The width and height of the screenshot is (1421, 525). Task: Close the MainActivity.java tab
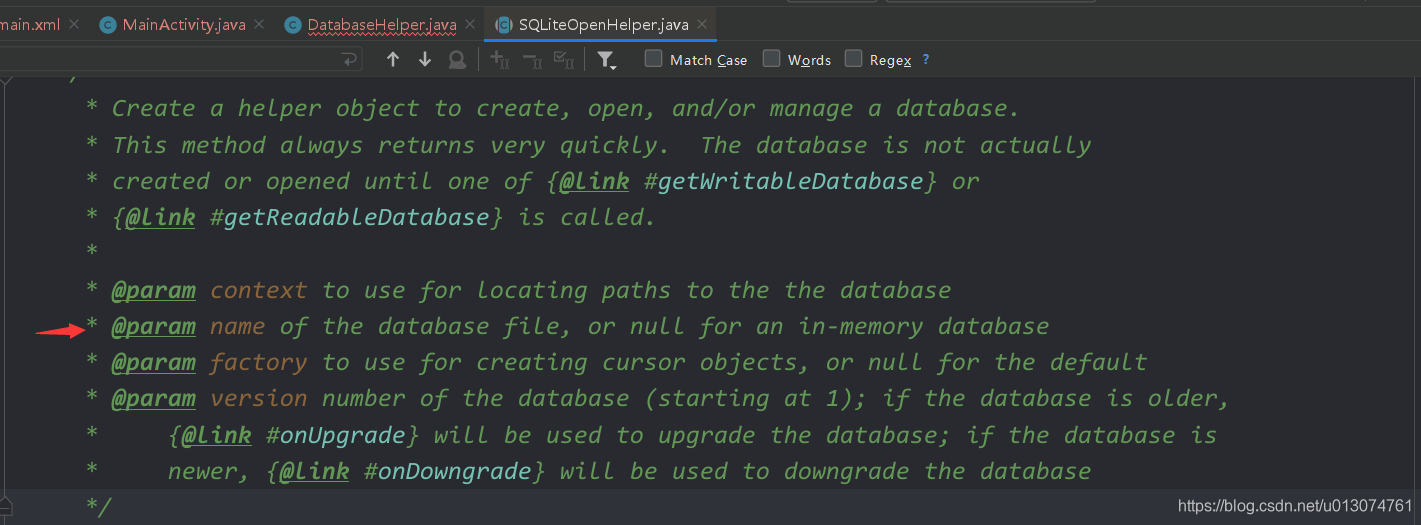click(259, 25)
